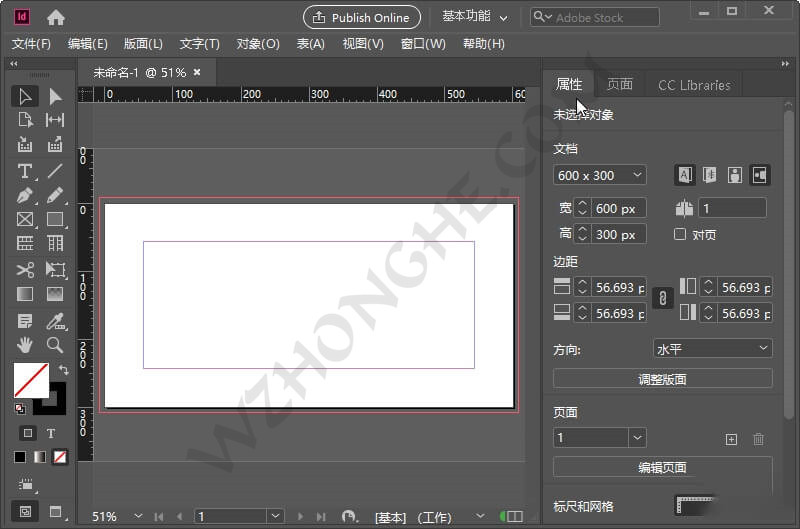Select the Direct Selection tool
800x529 pixels.
[55, 96]
